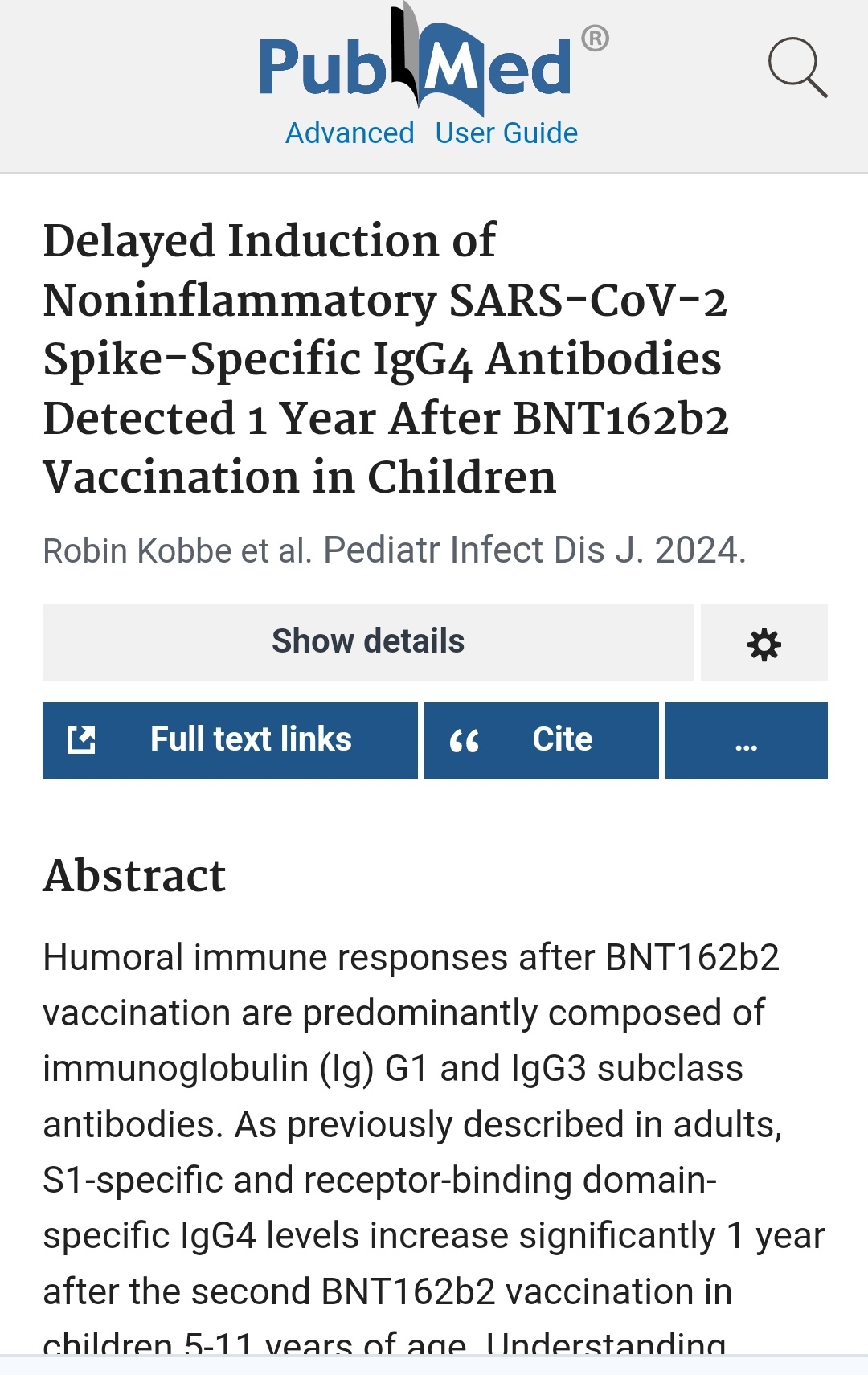Click the quotation mark Cite icon
Screen dimensions: 868x1375
click(465, 741)
